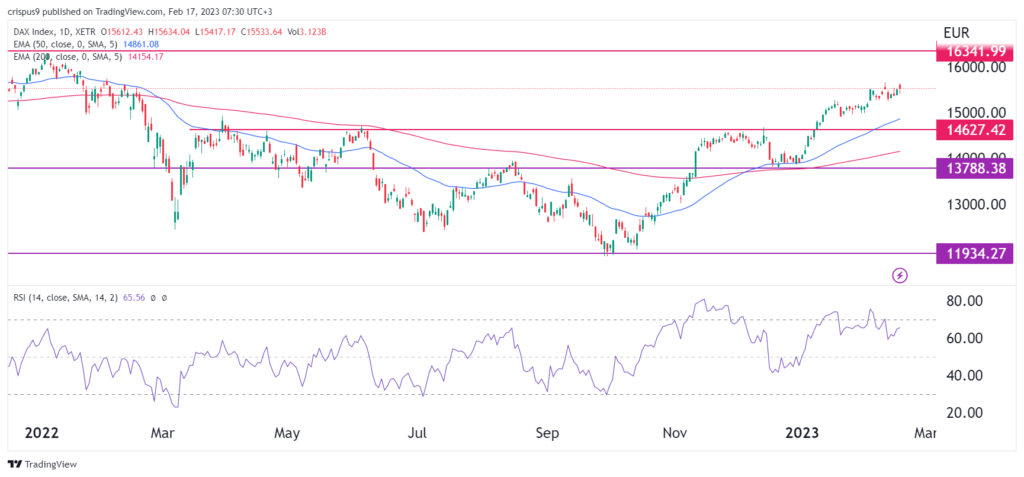Click the RSI 20.00 axis value
Viewport: 1024px width, 477px height.
(963, 413)
